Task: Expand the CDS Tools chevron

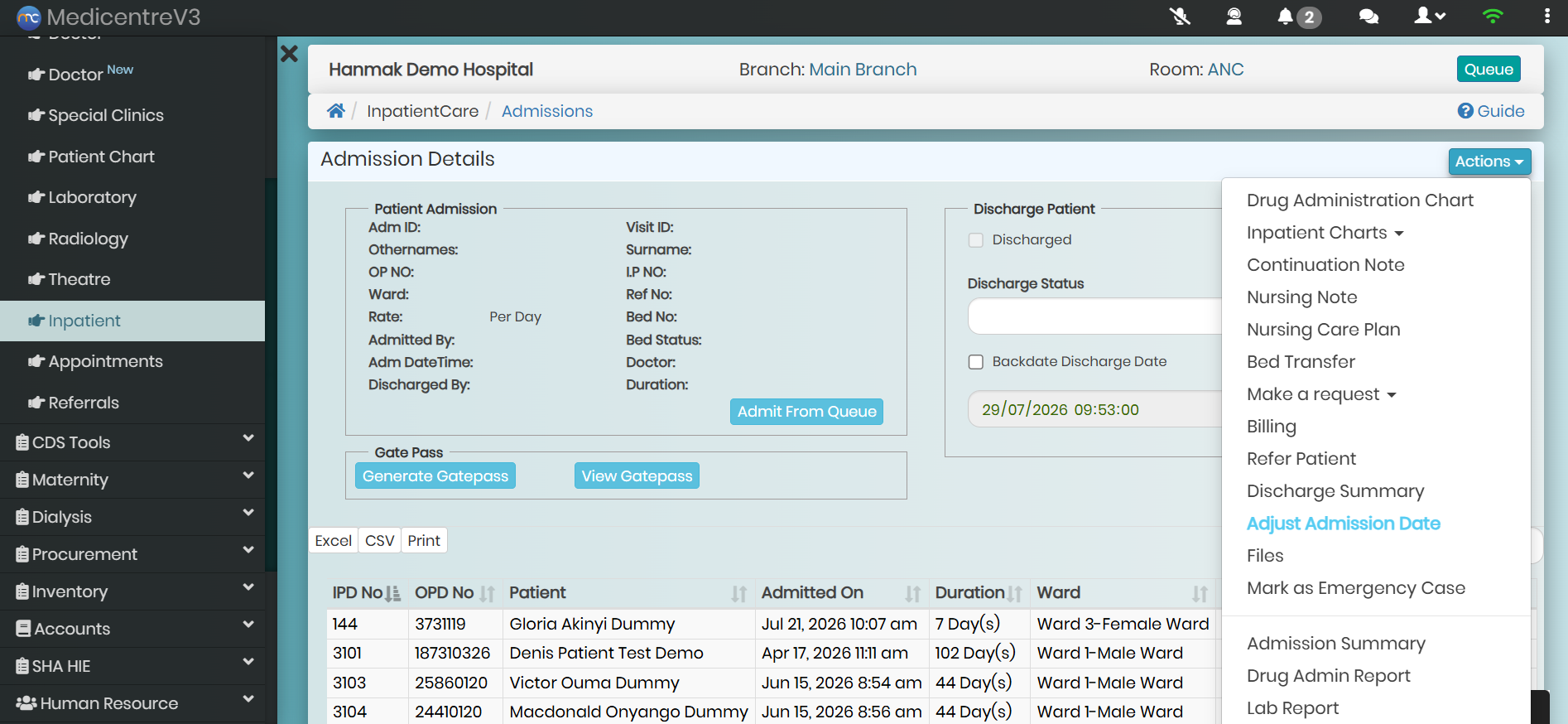Action: (248, 438)
